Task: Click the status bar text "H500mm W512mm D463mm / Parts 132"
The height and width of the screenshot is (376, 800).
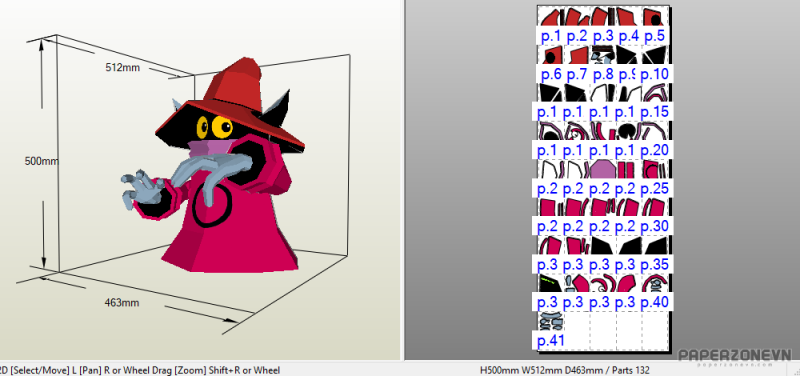Action: (x=565, y=370)
